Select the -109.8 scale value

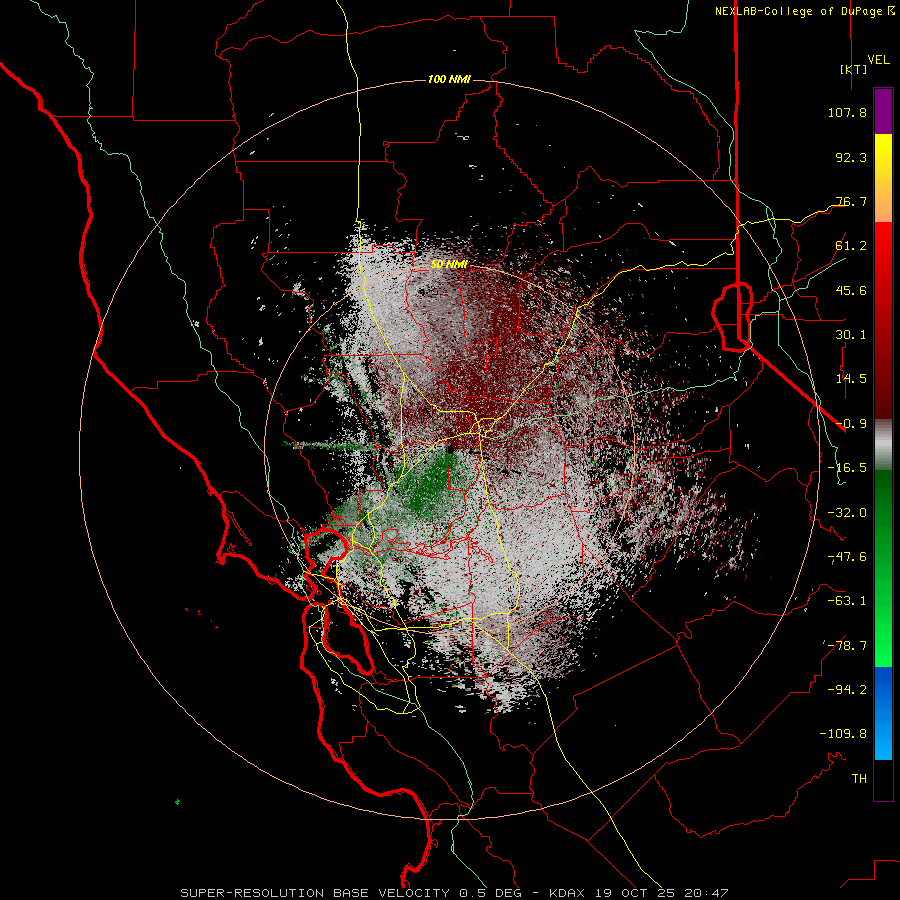843,734
